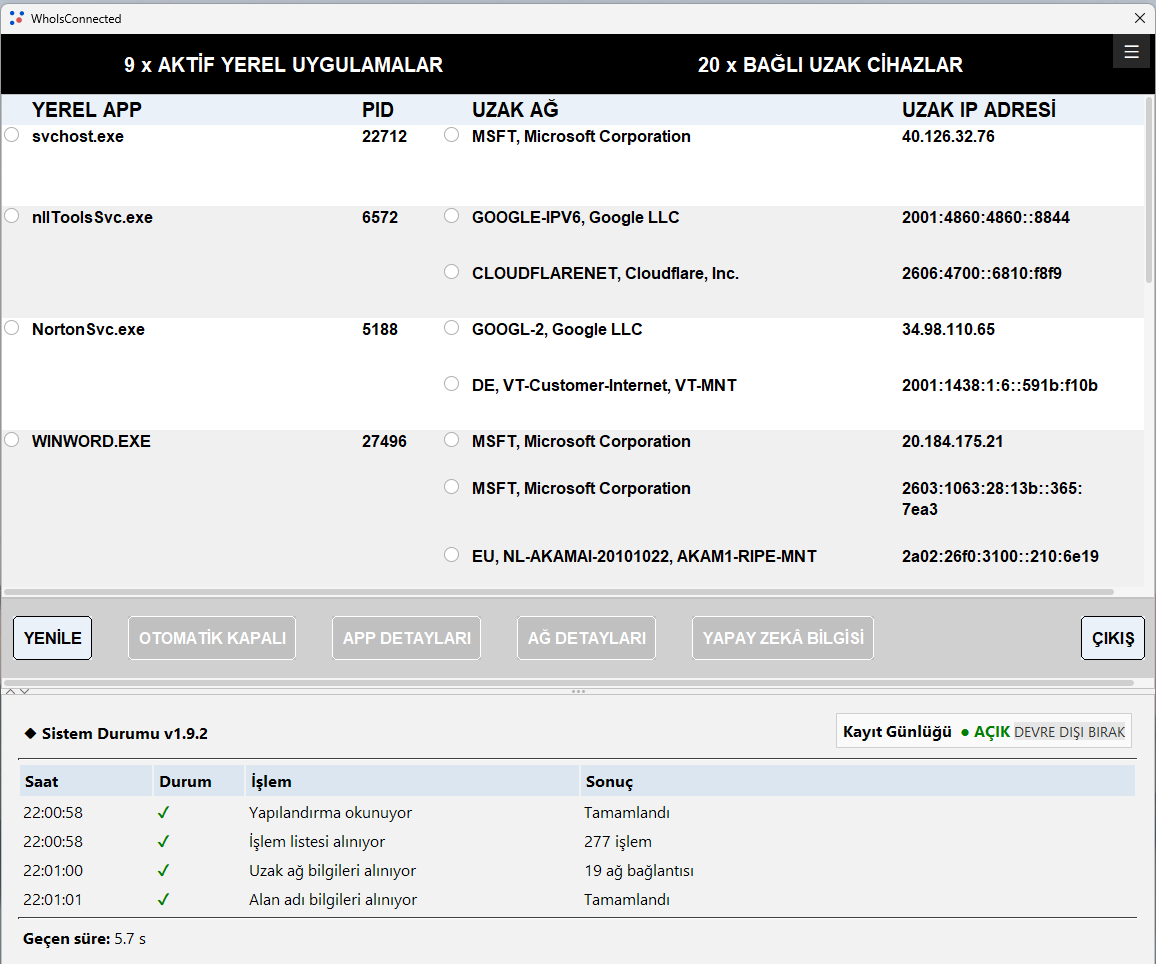This screenshot has width=1156, height=964.
Task: Click the '19 ağ bağlantısı' result cell
Action: (x=638, y=870)
